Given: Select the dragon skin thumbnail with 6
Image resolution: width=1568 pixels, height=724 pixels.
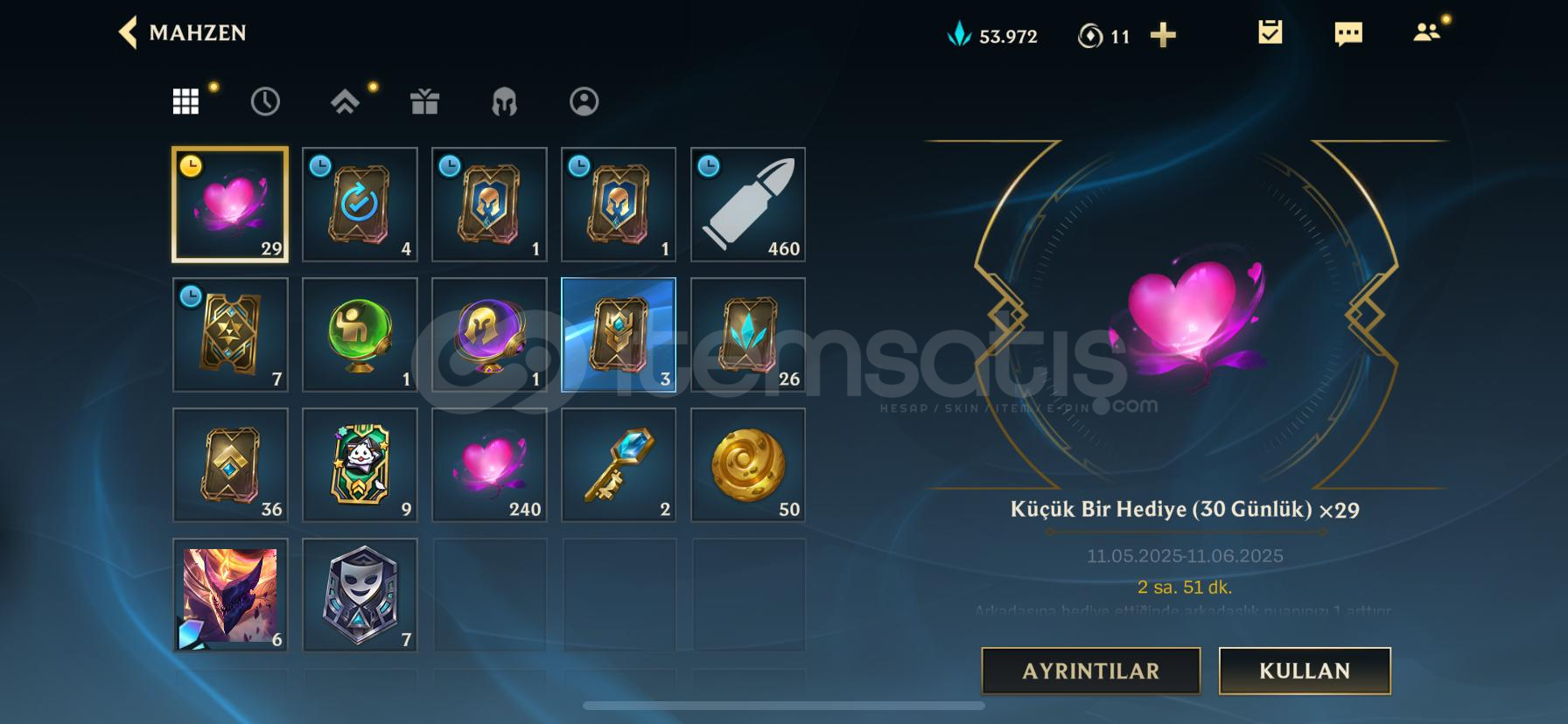Looking at the screenshot, I should (x=230, y=595).
